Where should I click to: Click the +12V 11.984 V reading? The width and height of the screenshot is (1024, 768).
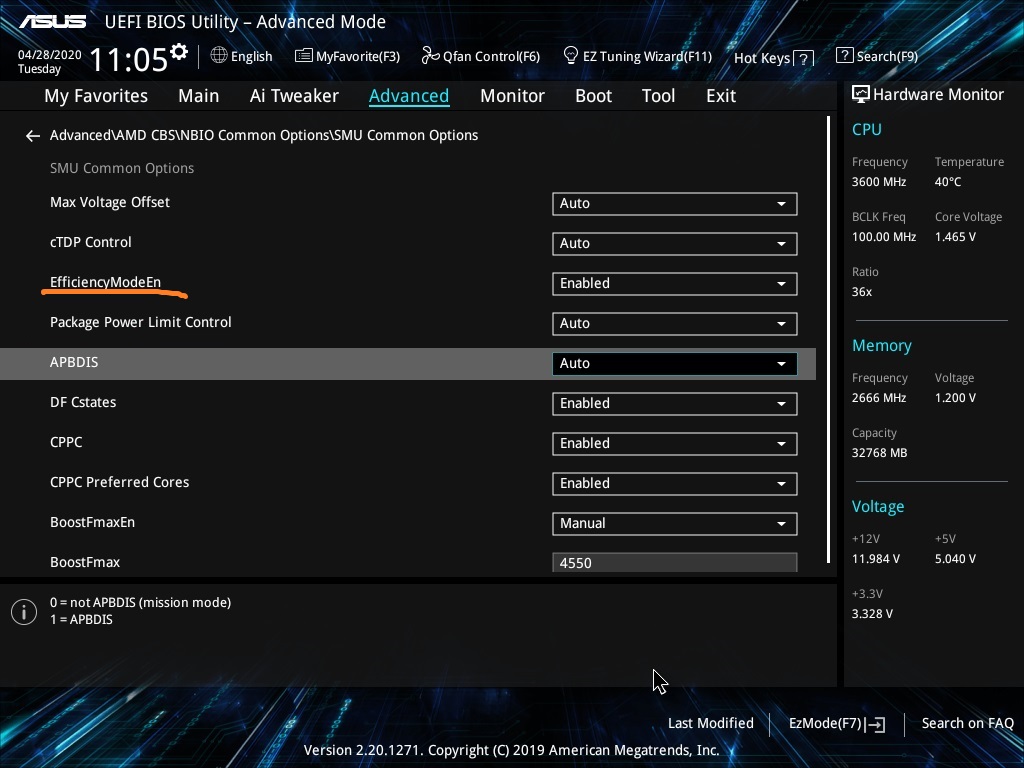click(x=876, y=559)
